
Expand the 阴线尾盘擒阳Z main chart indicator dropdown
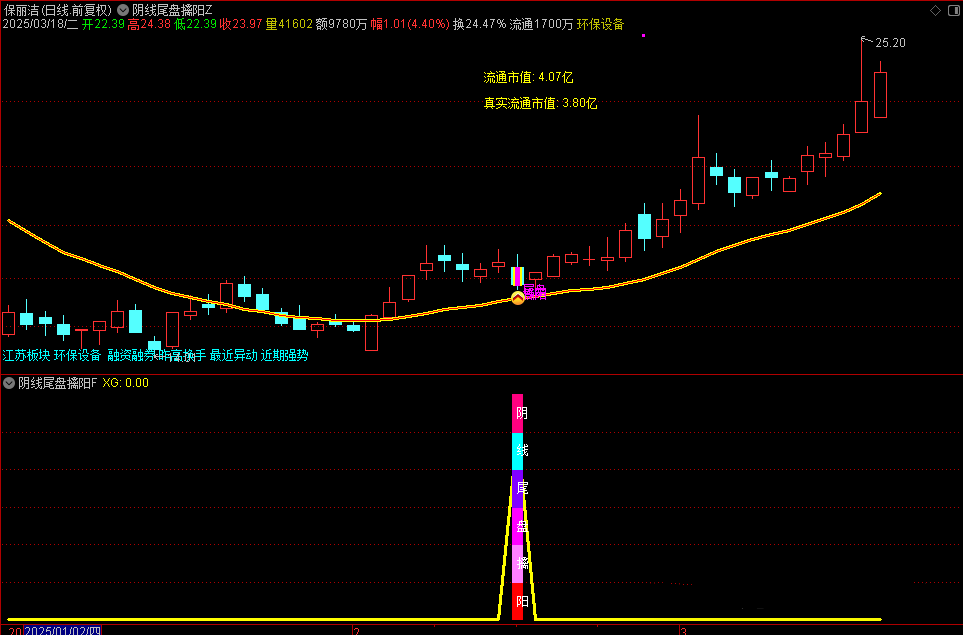(123, 9)
